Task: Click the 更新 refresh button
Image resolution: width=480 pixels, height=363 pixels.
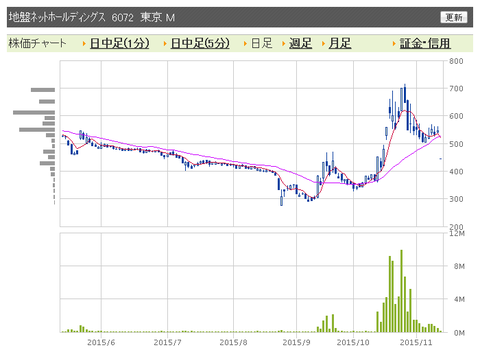Action: click(454, 17)
